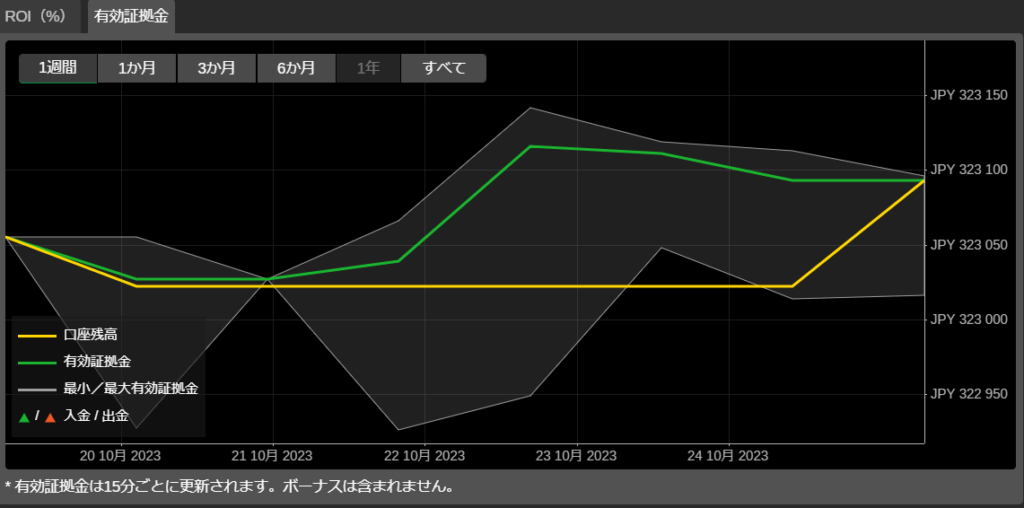The height and width of the screenshot is (508, 1024).
Task: Set chart period to 3か月
Action: [x=217, y=68]
